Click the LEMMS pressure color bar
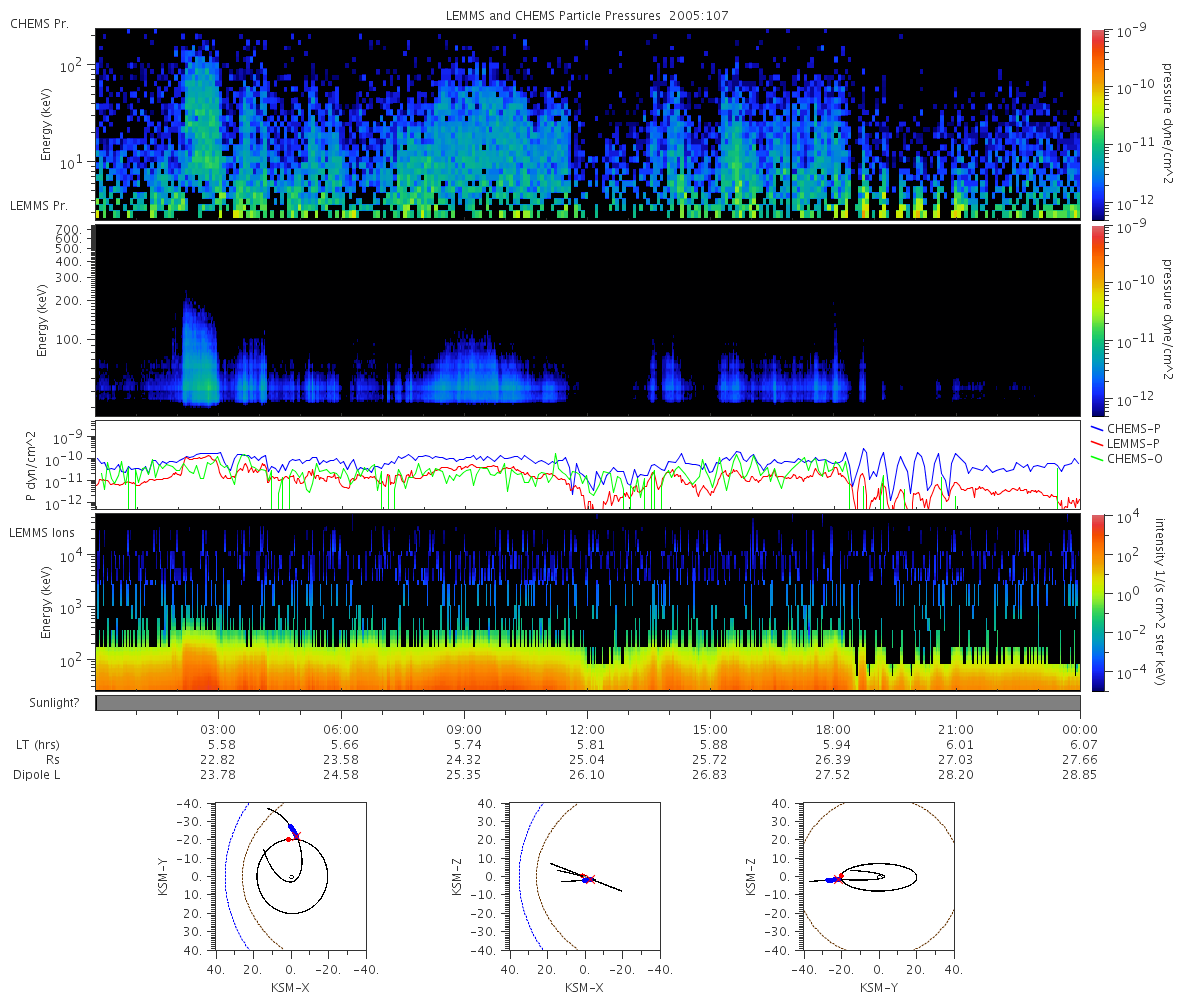This screenshot has height=1000, width=1200. tap(1097, 320)
